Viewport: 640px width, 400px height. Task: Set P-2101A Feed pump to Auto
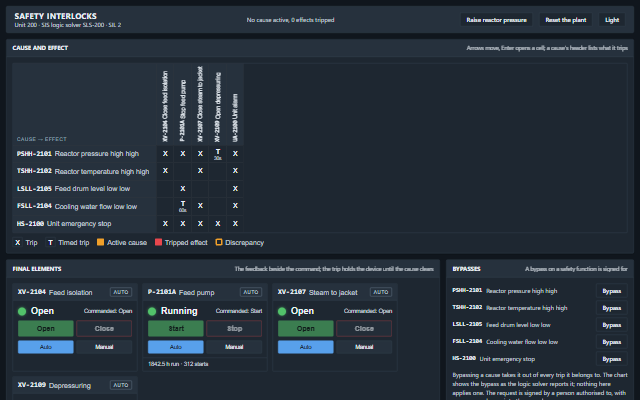tap(176, 347)
